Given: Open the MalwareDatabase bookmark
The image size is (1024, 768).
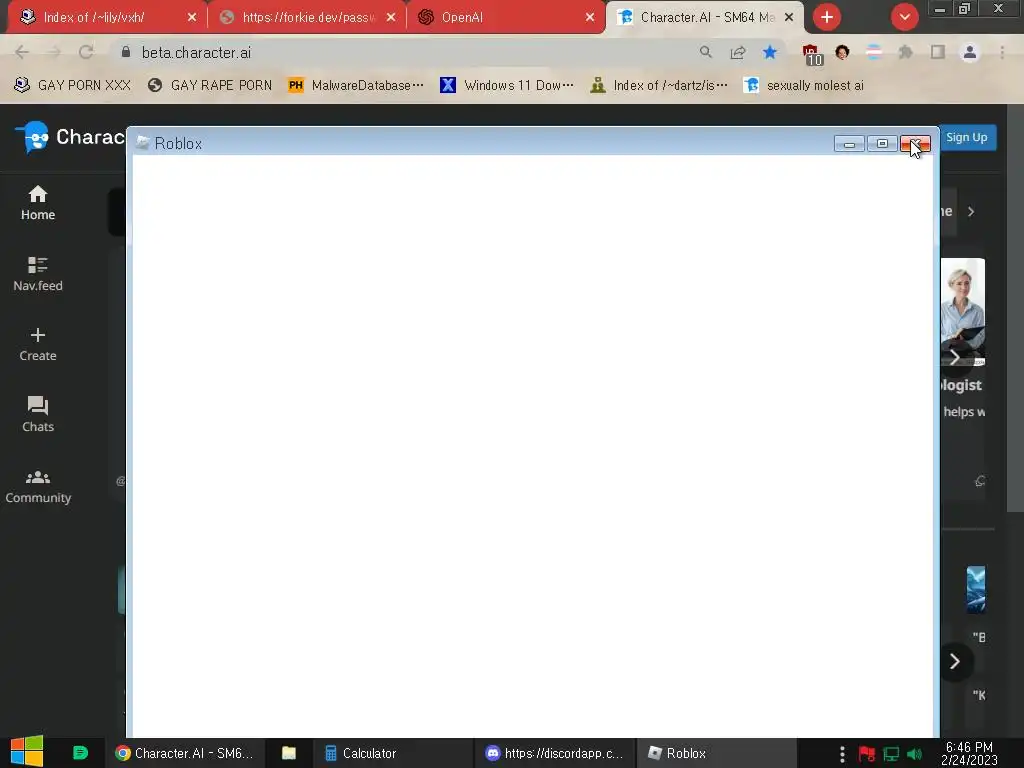Looking at the screenshot, I should (x=356, y=85).
